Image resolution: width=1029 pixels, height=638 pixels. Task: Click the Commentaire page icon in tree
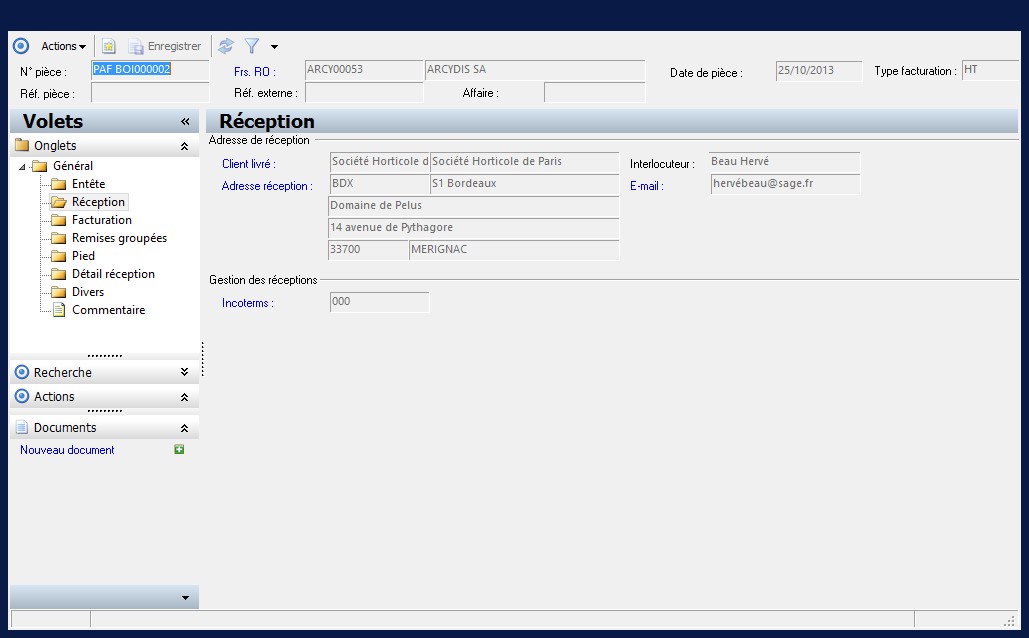[x=59, y=310]
